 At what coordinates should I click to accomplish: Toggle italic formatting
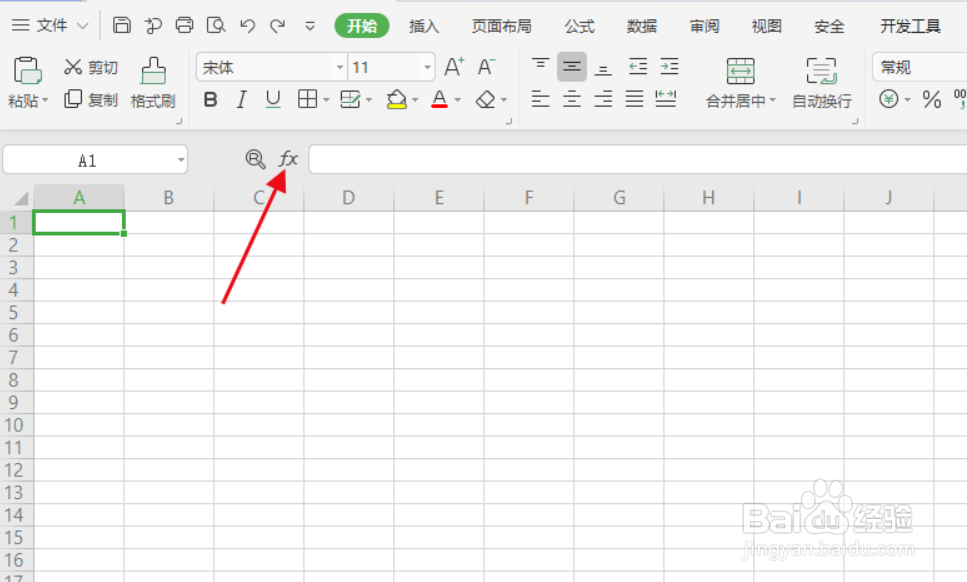click(241, 99)
